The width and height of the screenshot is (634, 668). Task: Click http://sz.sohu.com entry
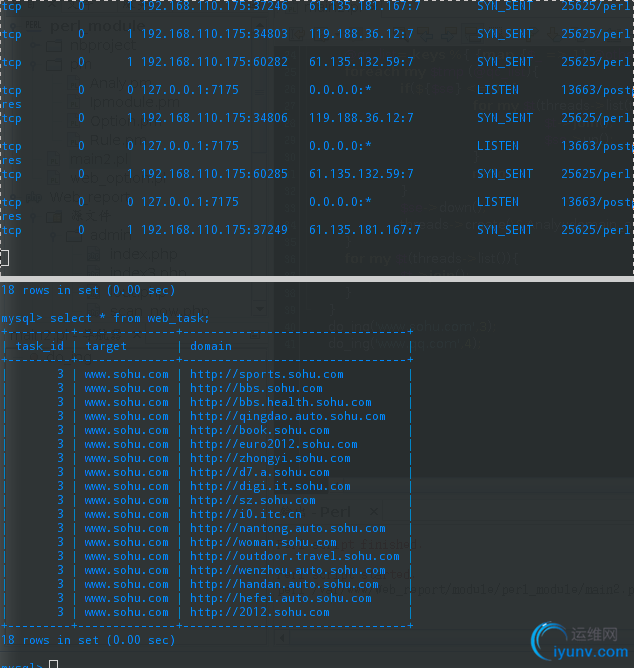click(253, 500)
